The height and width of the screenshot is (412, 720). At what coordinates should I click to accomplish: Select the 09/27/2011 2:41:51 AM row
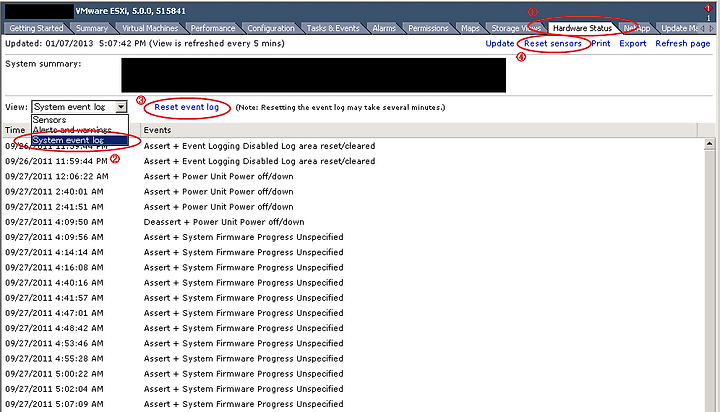pos(353,207)
